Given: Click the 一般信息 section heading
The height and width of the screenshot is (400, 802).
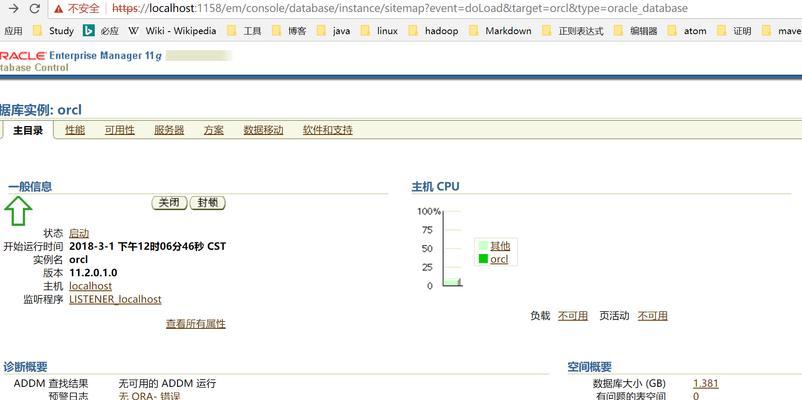Looking at the screenshot, I should [x=30, y=187].
